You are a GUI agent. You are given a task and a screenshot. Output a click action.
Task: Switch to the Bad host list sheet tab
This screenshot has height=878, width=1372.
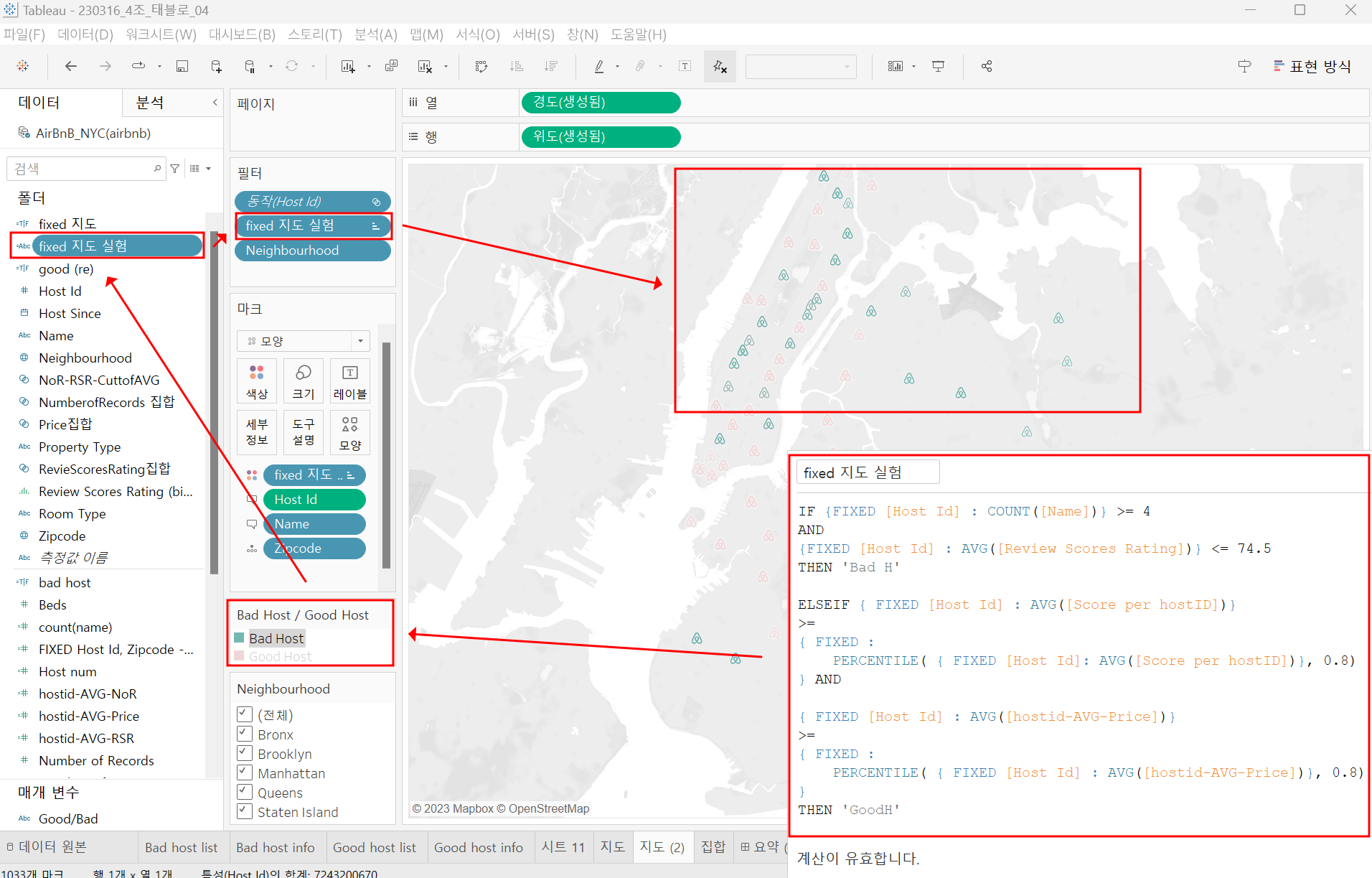(182, 847)
